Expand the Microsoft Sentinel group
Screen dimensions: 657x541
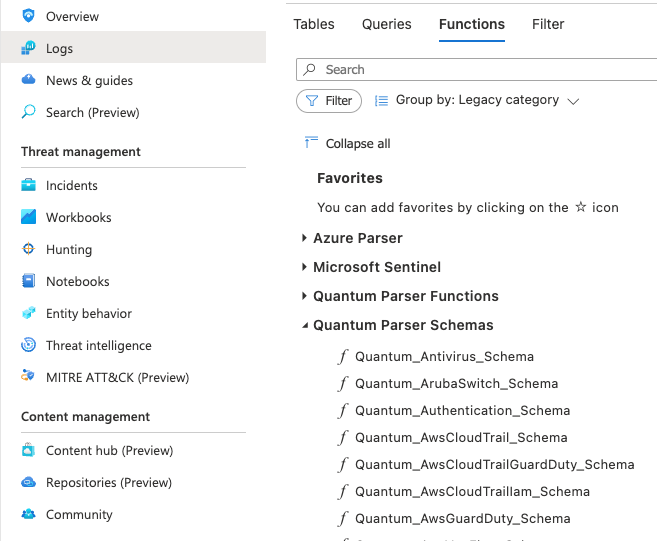[x=305, y=267]
